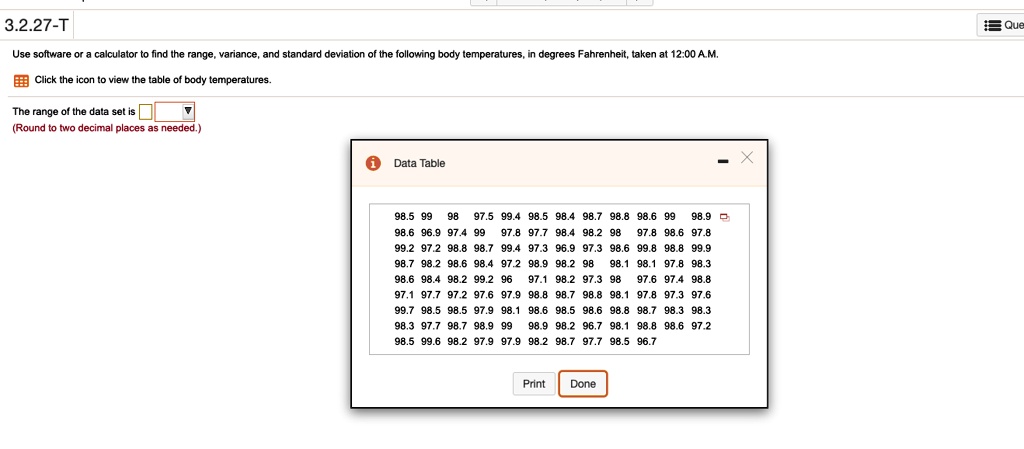Click the Print button
This screenshot has height=449, width=1024.
point(534,384)
